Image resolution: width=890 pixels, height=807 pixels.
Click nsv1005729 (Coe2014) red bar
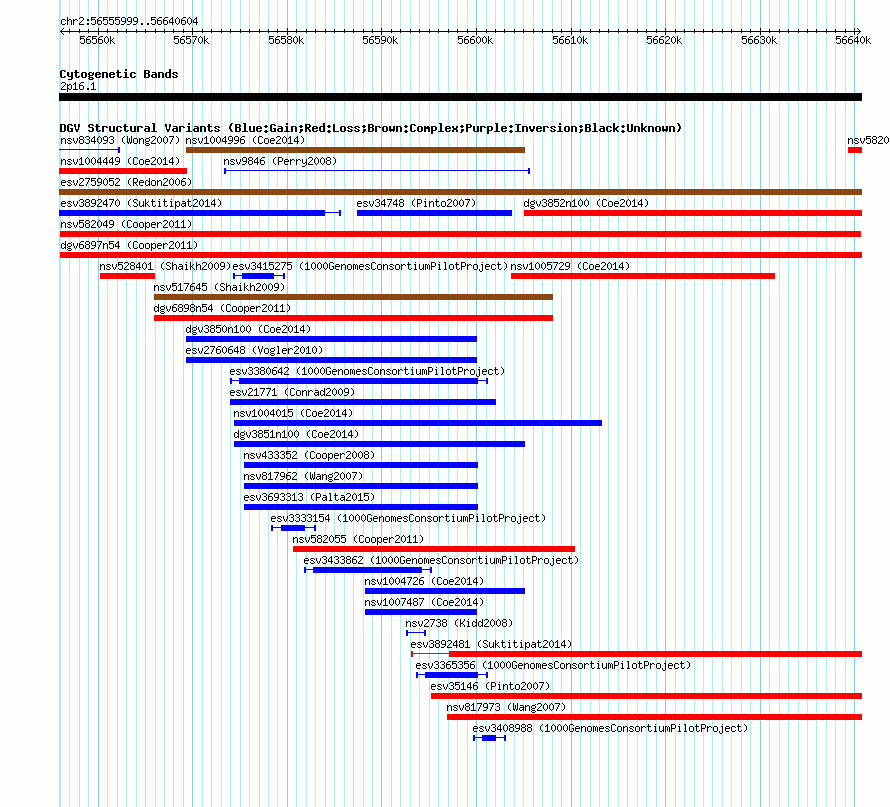(x=643, y=276)
